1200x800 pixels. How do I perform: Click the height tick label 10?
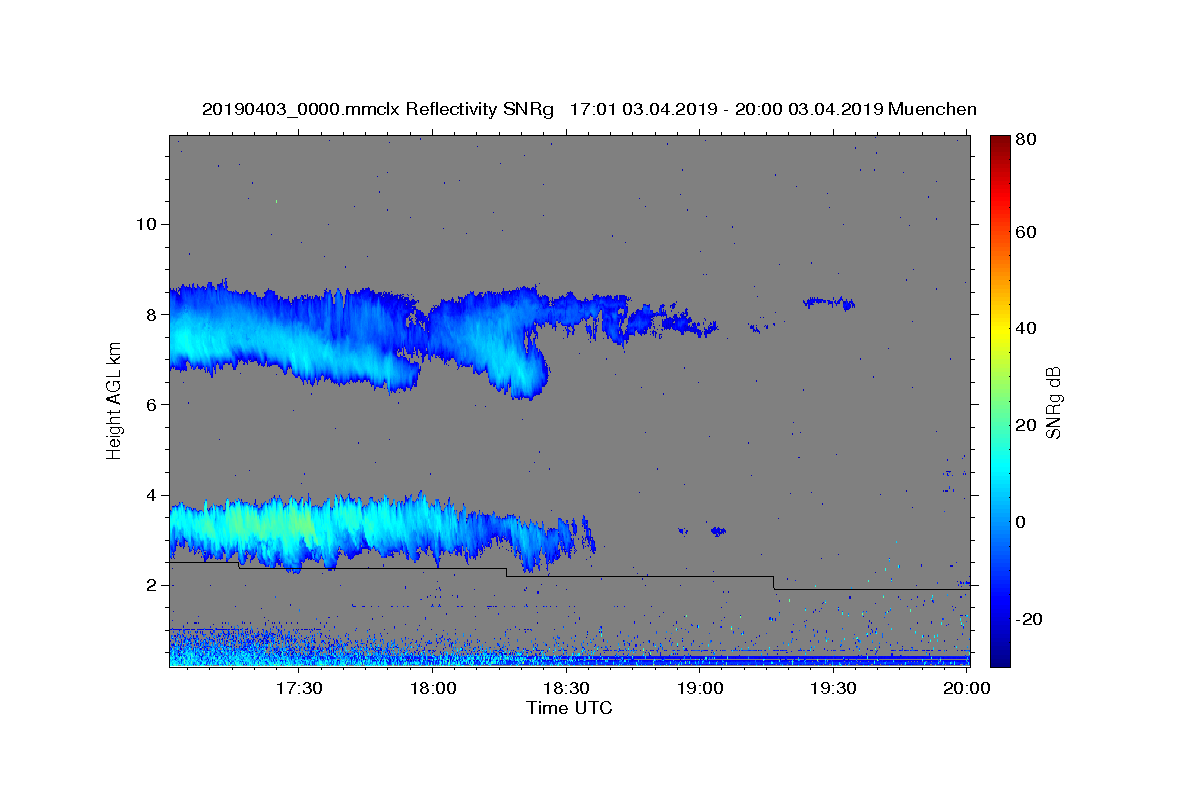tap(146, 224)
